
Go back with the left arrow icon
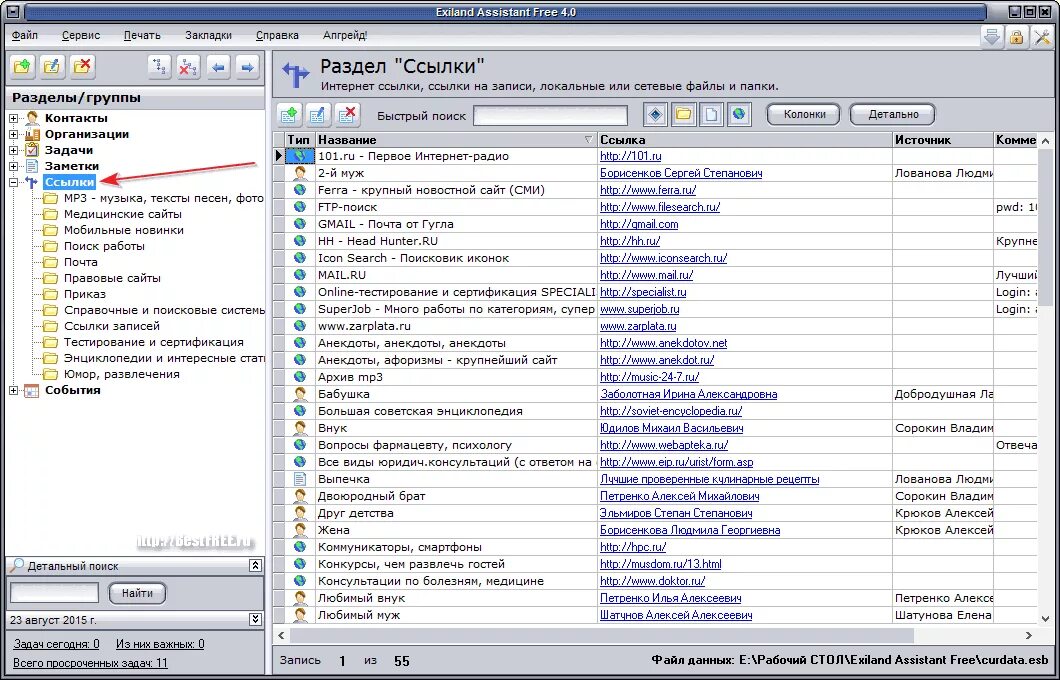click(x=218, y=67)
